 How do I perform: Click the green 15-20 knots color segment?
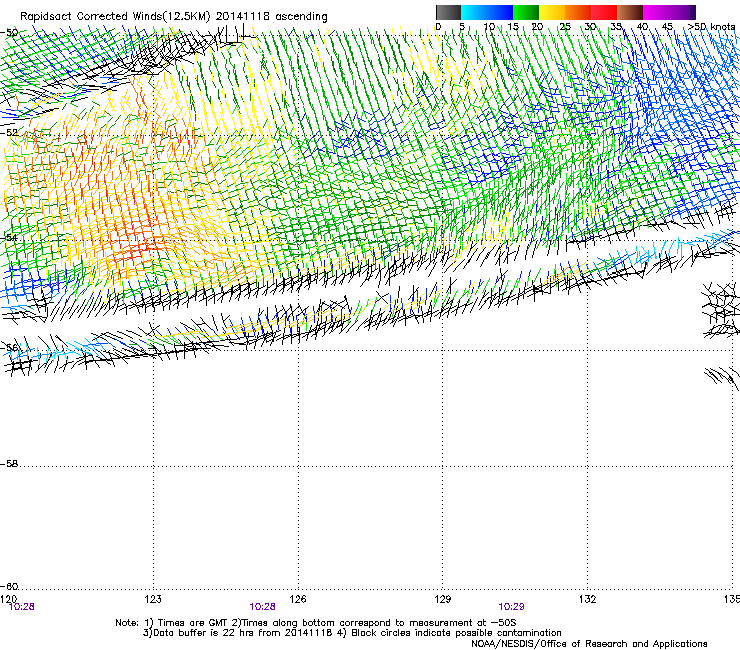pos(526,12)
